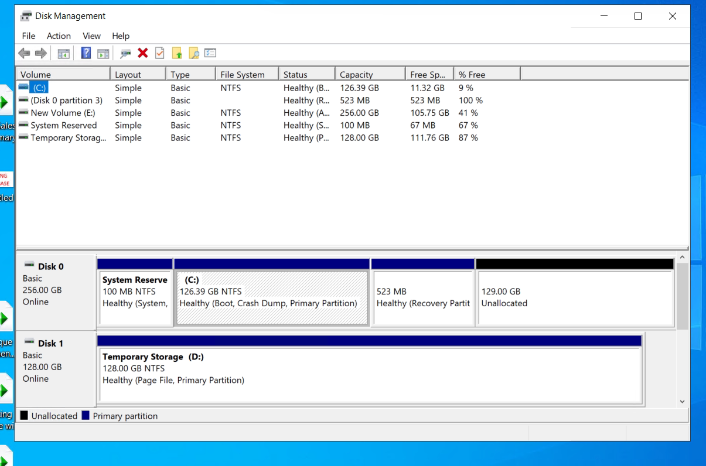The image size is (706, 466).
Task: Click the Temporary Storage row drive icon
Action: coord(23,137)
